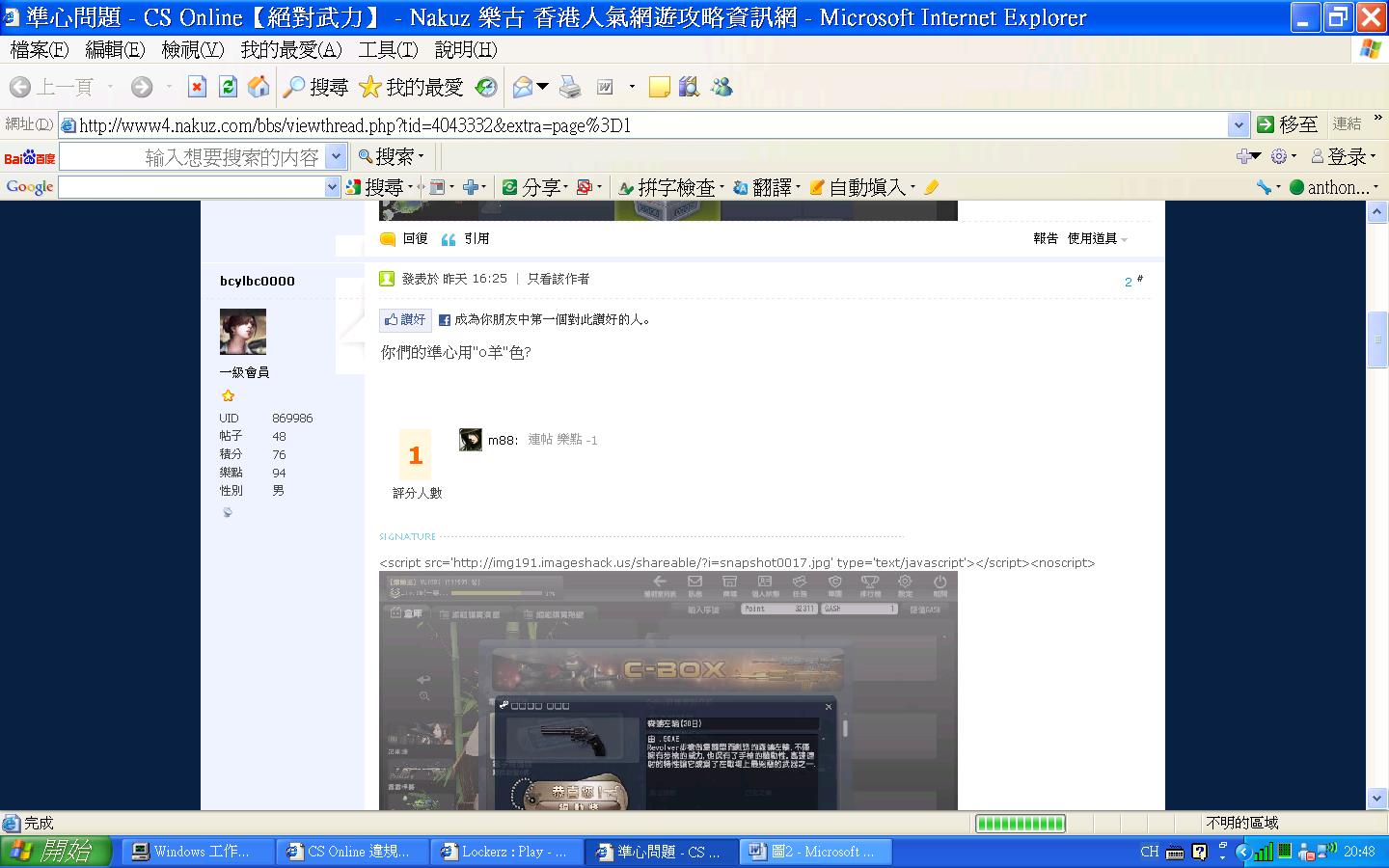Click username bcylbc0000
Screen dimensions: 1389x868
(258, 281)
